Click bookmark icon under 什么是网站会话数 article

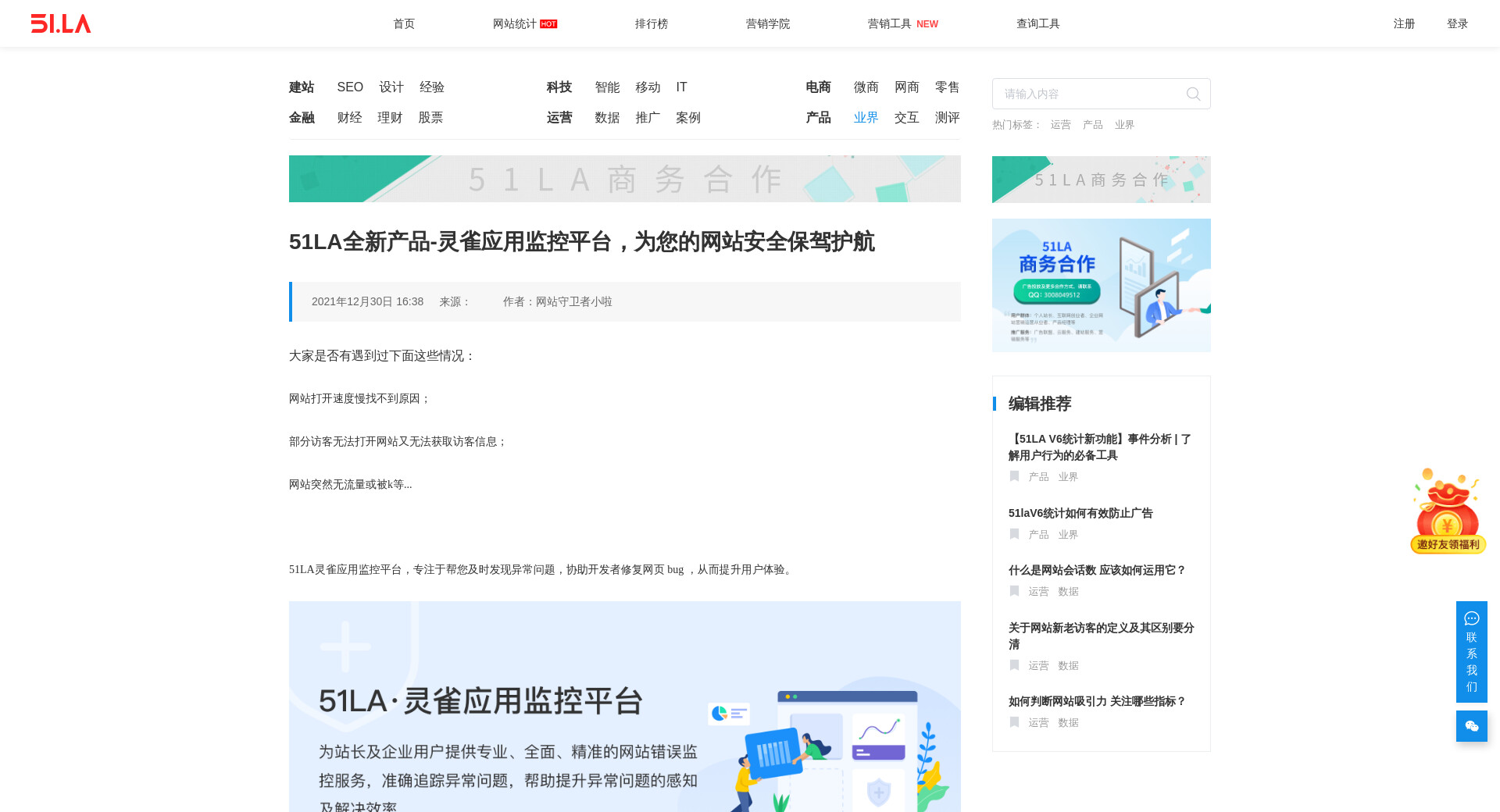(x=1014, y=591)
